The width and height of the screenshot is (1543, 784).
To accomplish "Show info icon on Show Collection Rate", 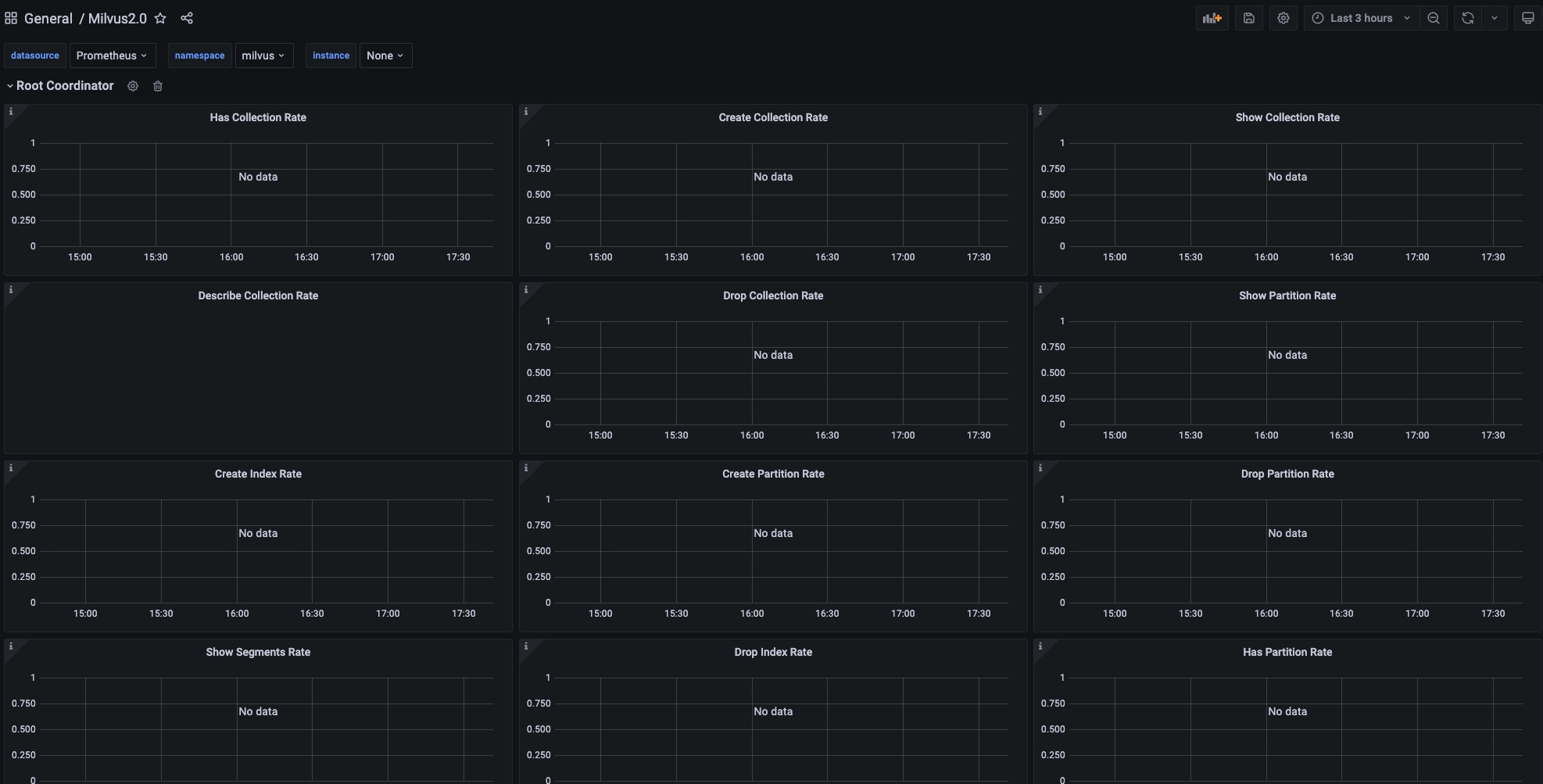I will [1040, 112].
